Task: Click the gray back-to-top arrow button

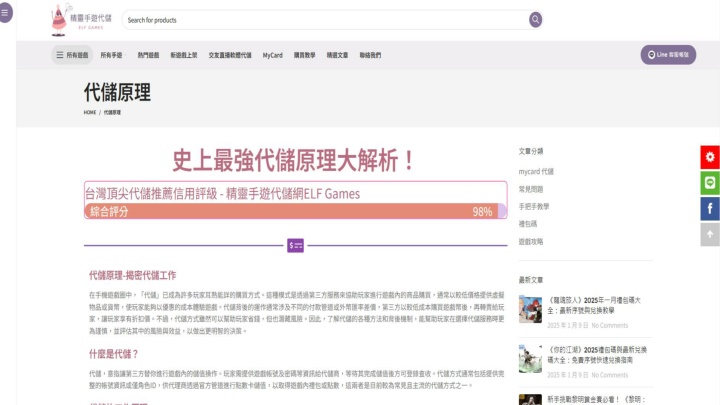Action: click(710, 235)
